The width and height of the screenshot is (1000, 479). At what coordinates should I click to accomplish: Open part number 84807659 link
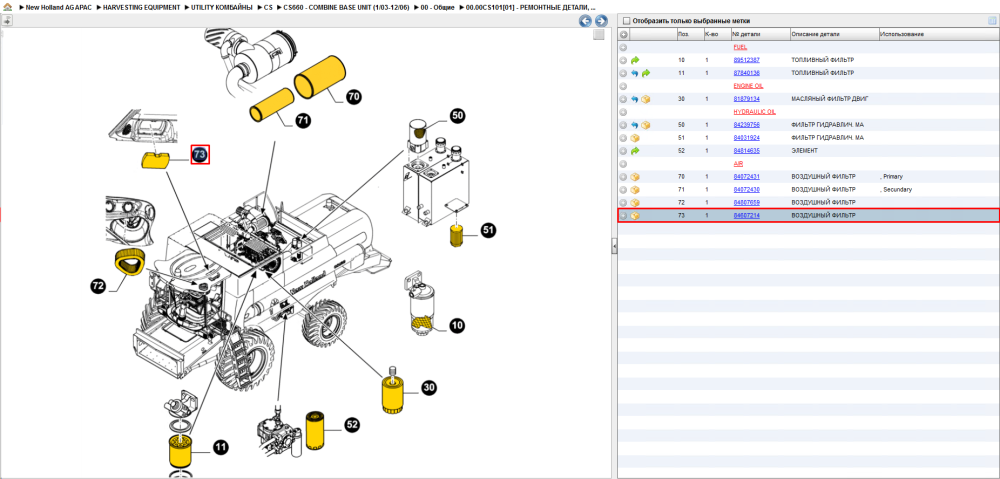pyautogui.click(x=746, y=203)
